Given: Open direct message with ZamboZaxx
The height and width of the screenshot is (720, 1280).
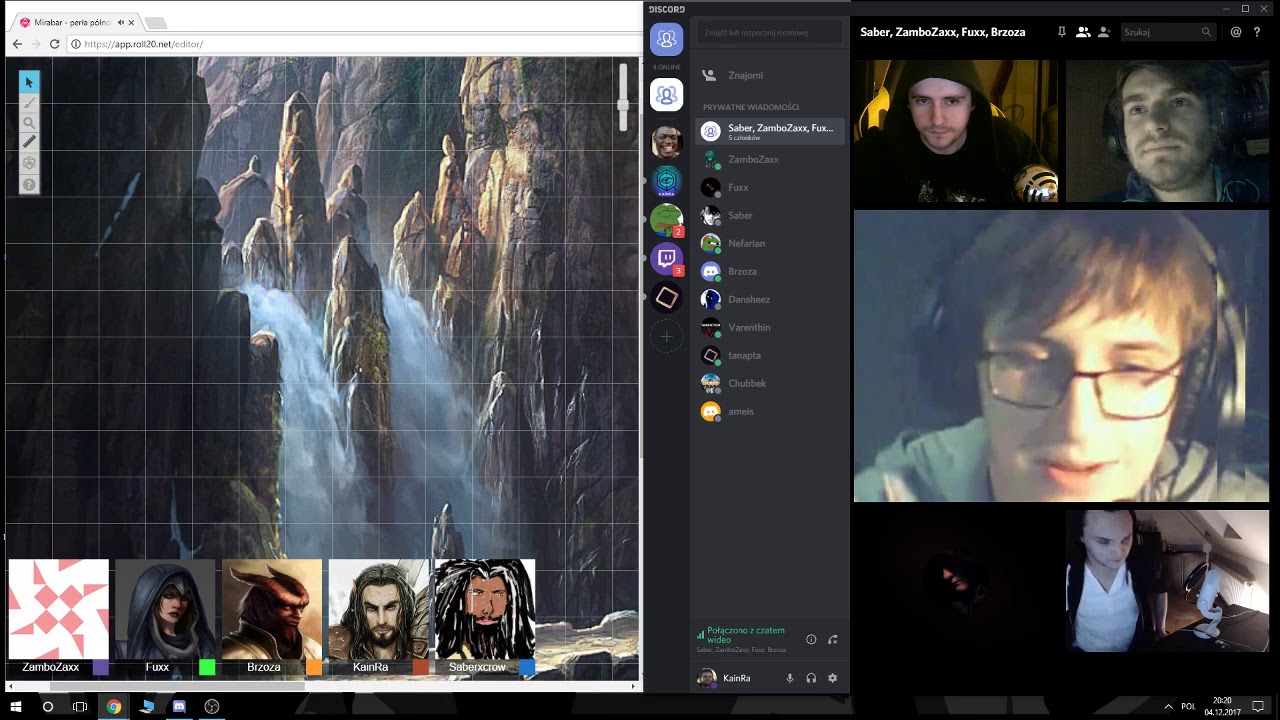Looking at the screenshot, I should point(770,159).
